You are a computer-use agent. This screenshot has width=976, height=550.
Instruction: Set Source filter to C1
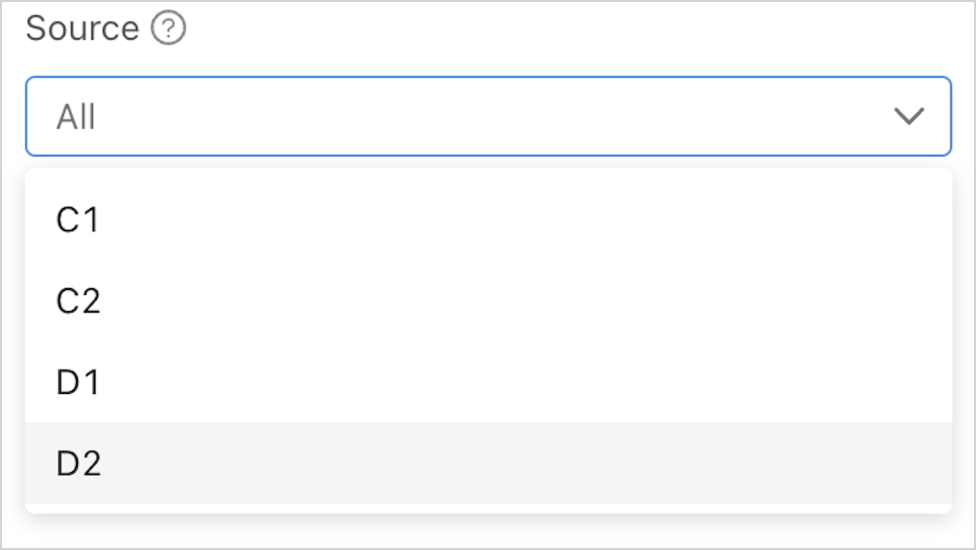[x=78, y=220]
